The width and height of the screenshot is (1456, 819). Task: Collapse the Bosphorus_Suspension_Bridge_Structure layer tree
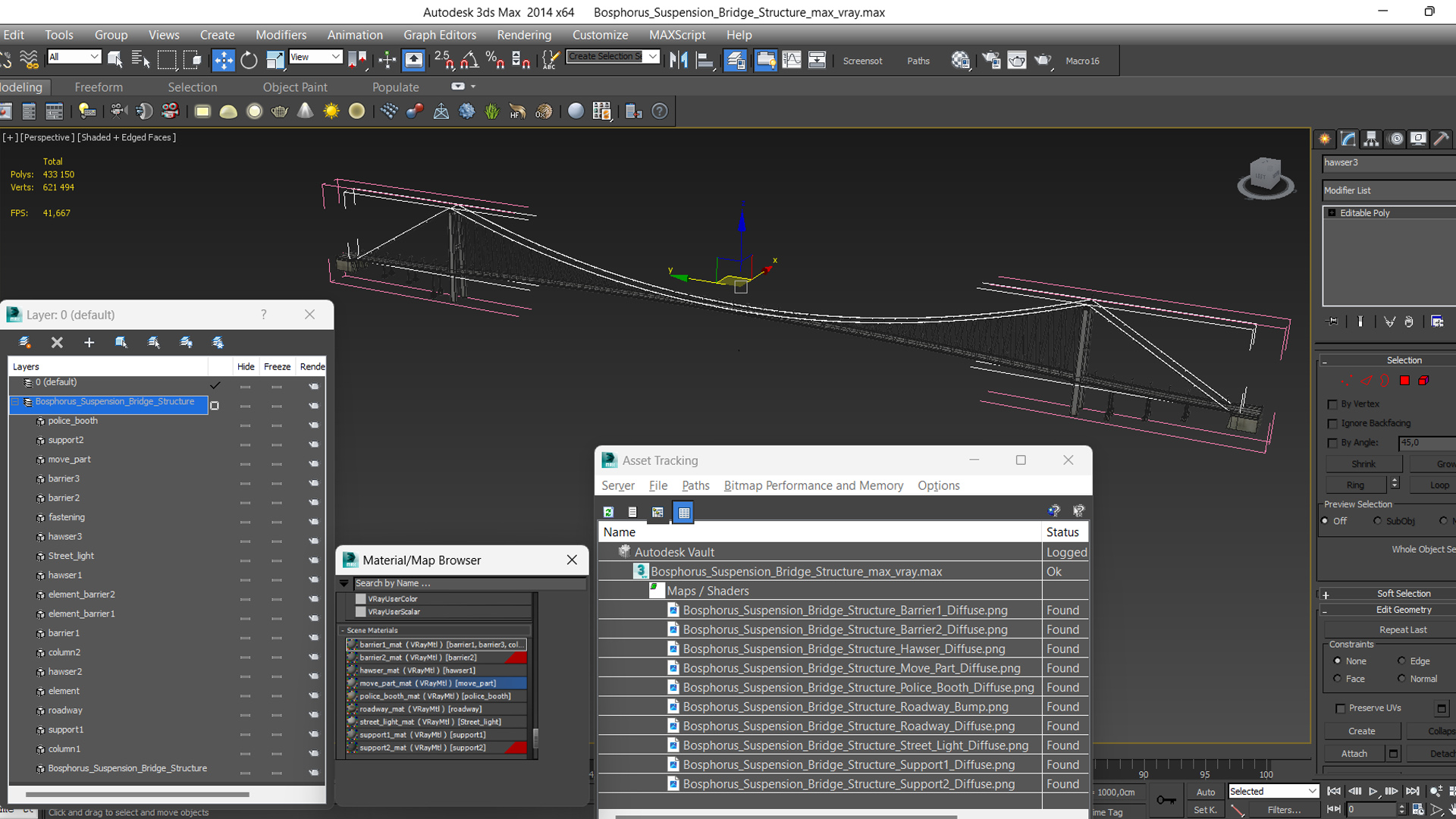click(15, 402)
